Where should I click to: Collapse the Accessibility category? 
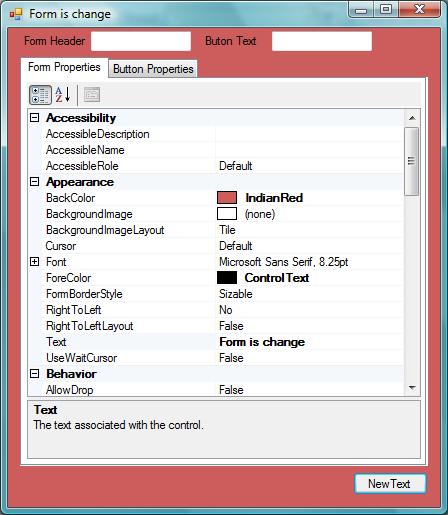coord(34,118)
